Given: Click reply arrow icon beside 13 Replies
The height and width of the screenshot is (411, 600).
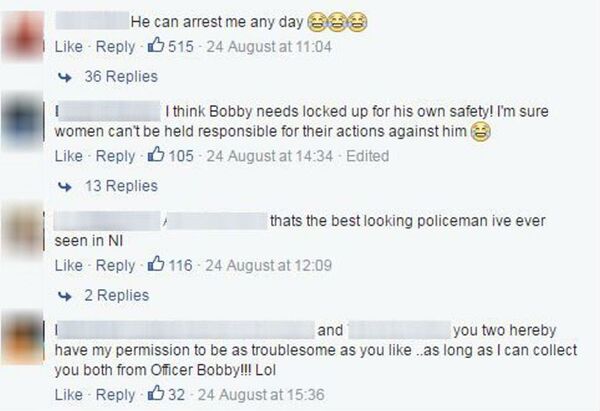Looking at the screenshot, I should click(65, 186).
